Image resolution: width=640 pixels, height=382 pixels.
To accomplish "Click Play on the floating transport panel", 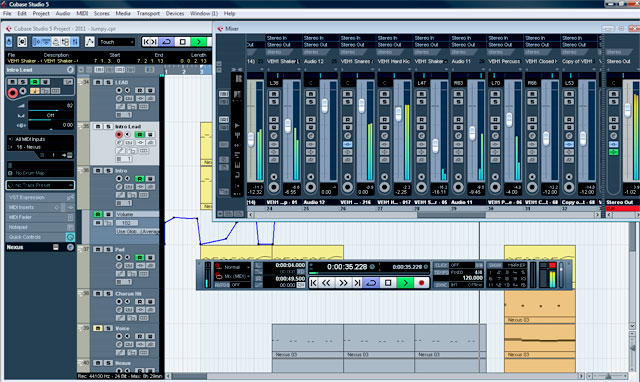I will [x=404, y=282].
